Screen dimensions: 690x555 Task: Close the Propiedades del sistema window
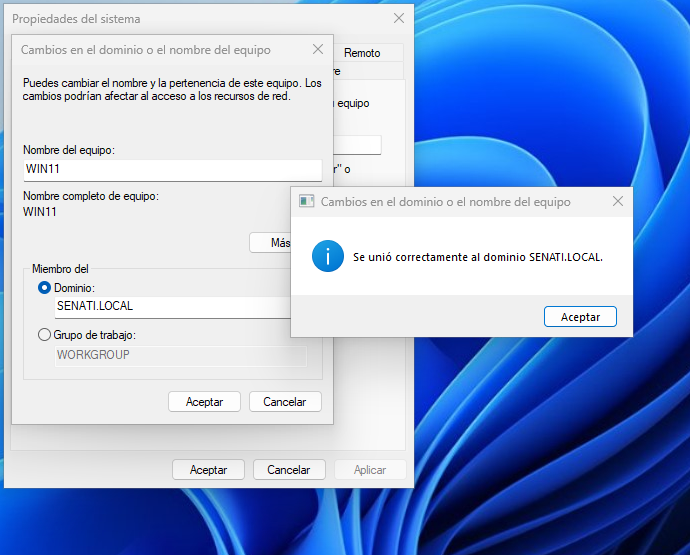tap(399, 18)
